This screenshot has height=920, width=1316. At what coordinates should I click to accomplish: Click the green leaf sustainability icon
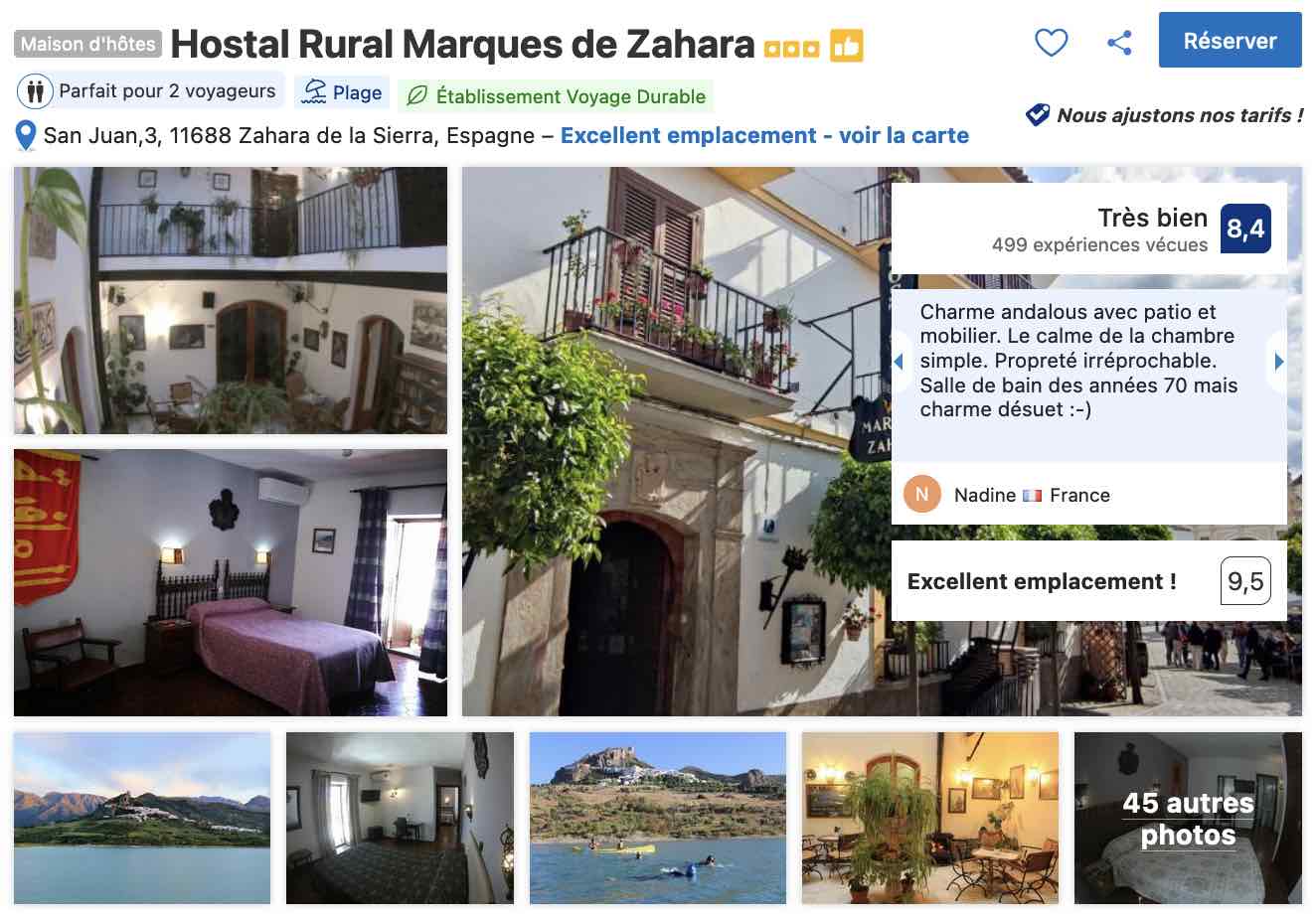417,96
